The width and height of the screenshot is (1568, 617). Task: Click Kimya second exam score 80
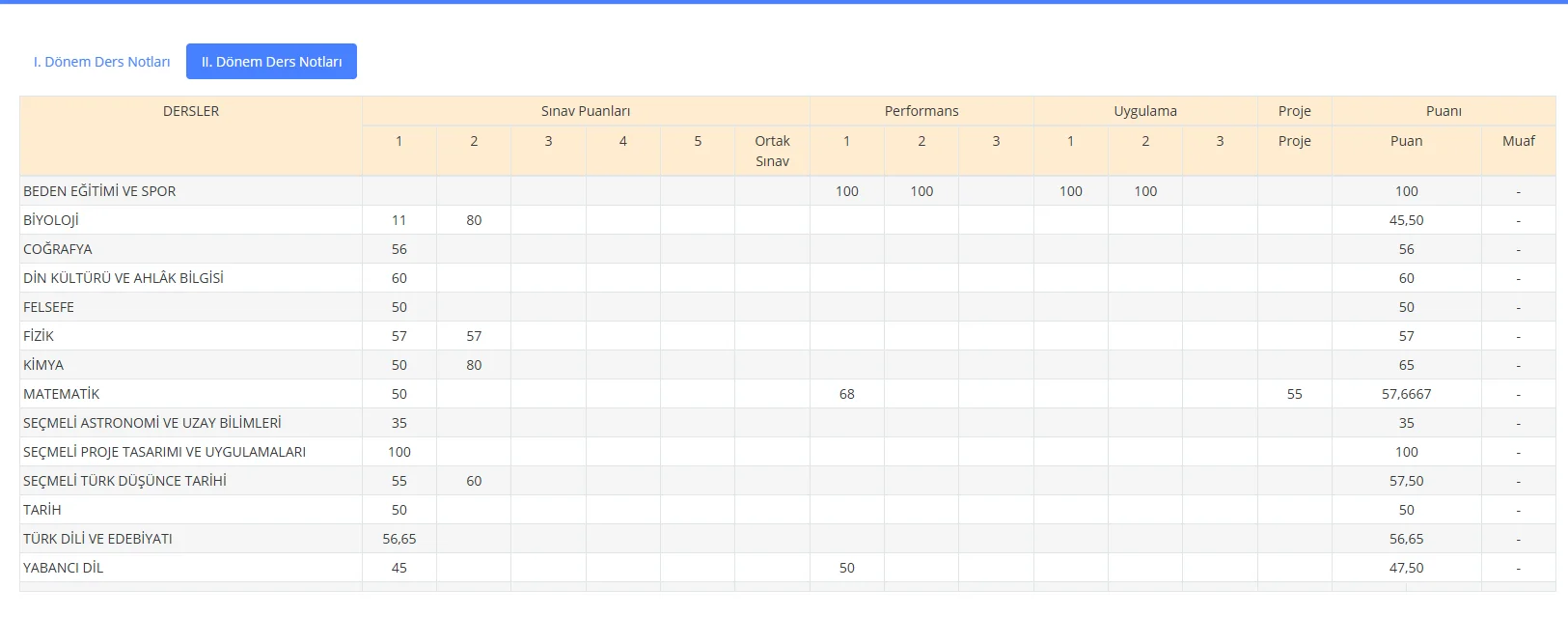pos(474,365)
